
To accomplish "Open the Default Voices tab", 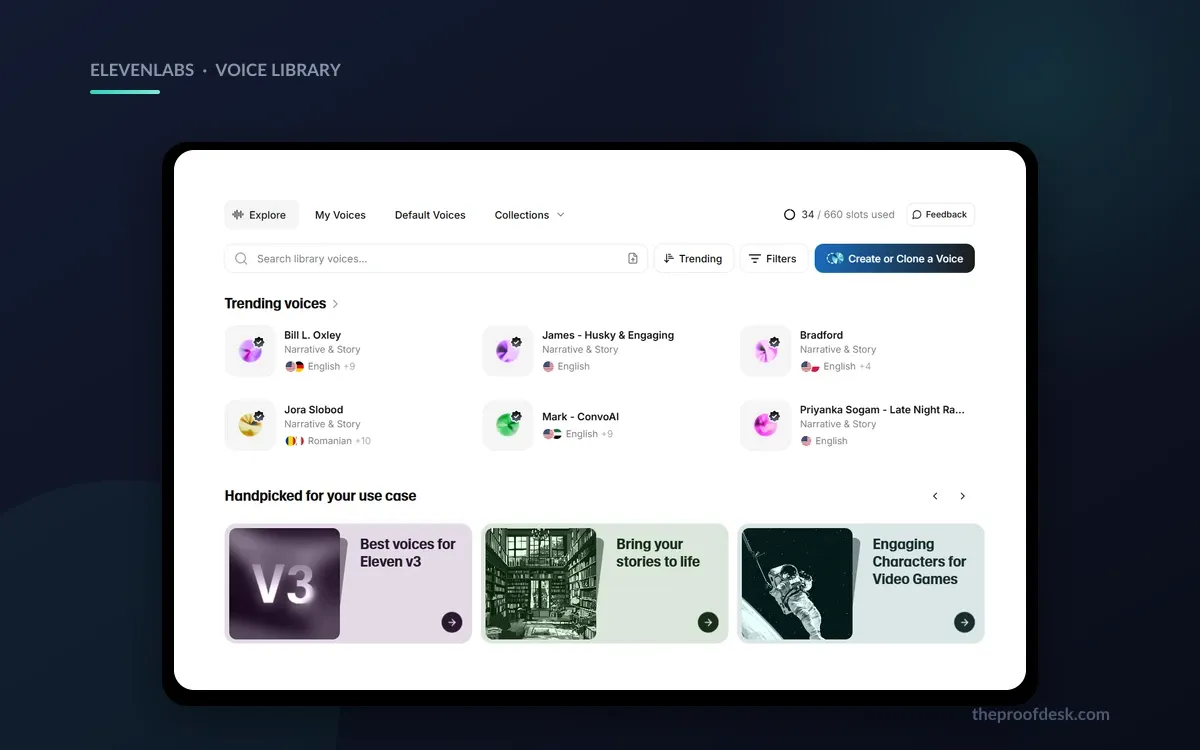I will [430, 215].
